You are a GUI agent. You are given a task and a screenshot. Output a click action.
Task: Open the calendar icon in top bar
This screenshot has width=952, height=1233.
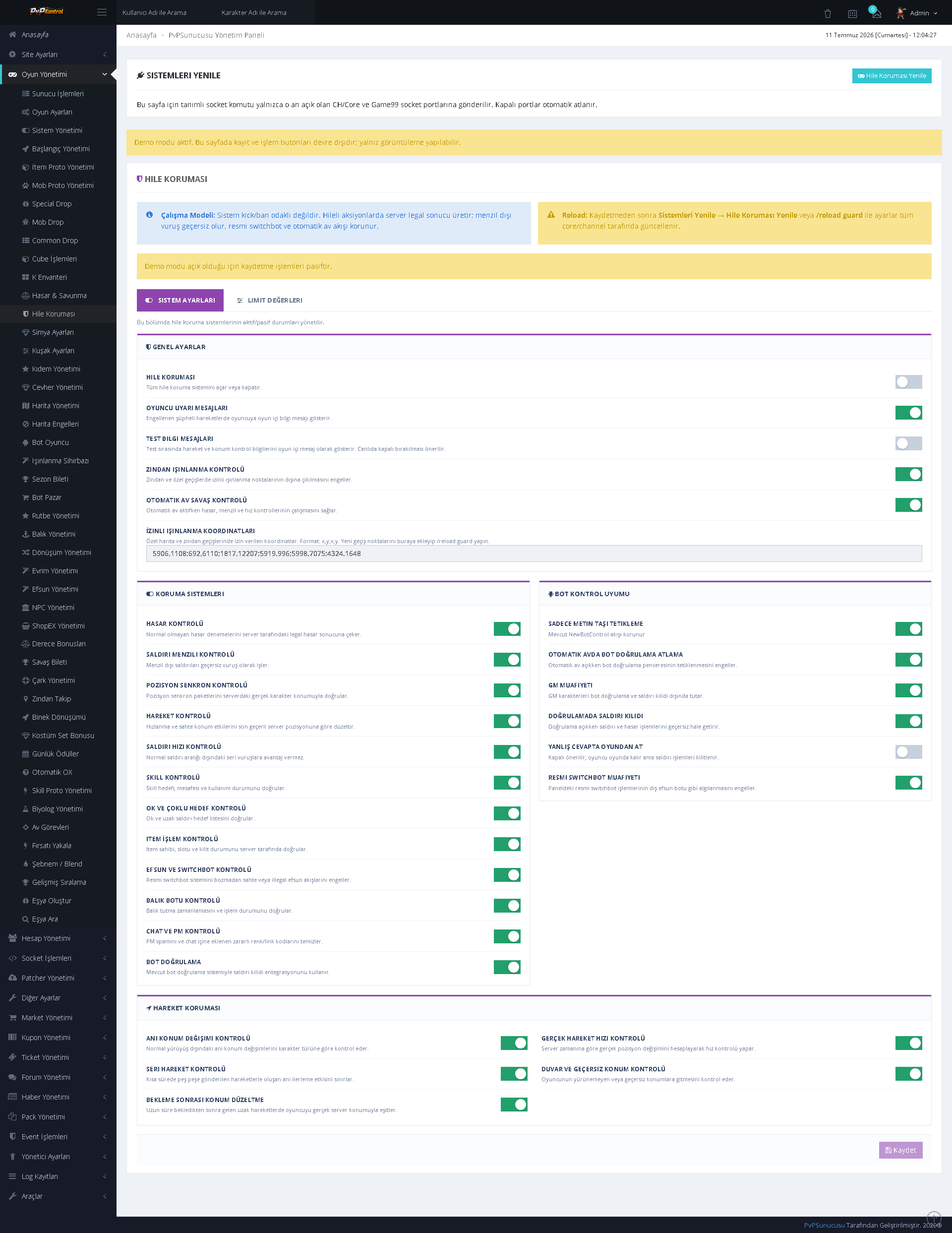coord(852,13)
